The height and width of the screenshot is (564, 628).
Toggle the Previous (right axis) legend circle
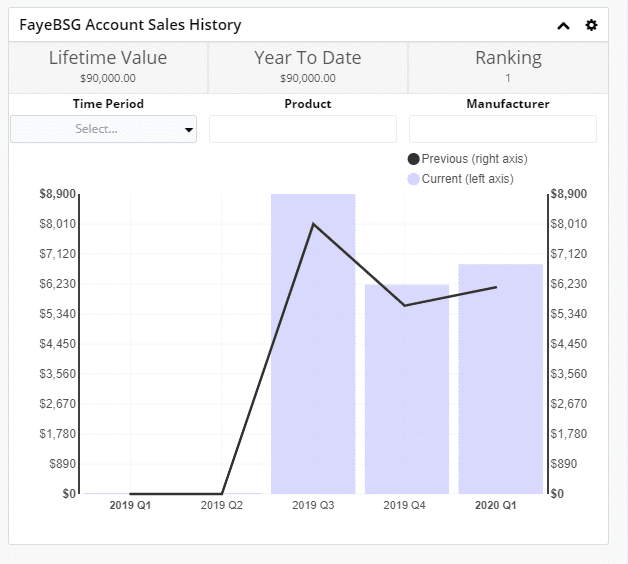click(x=413, y=159)
